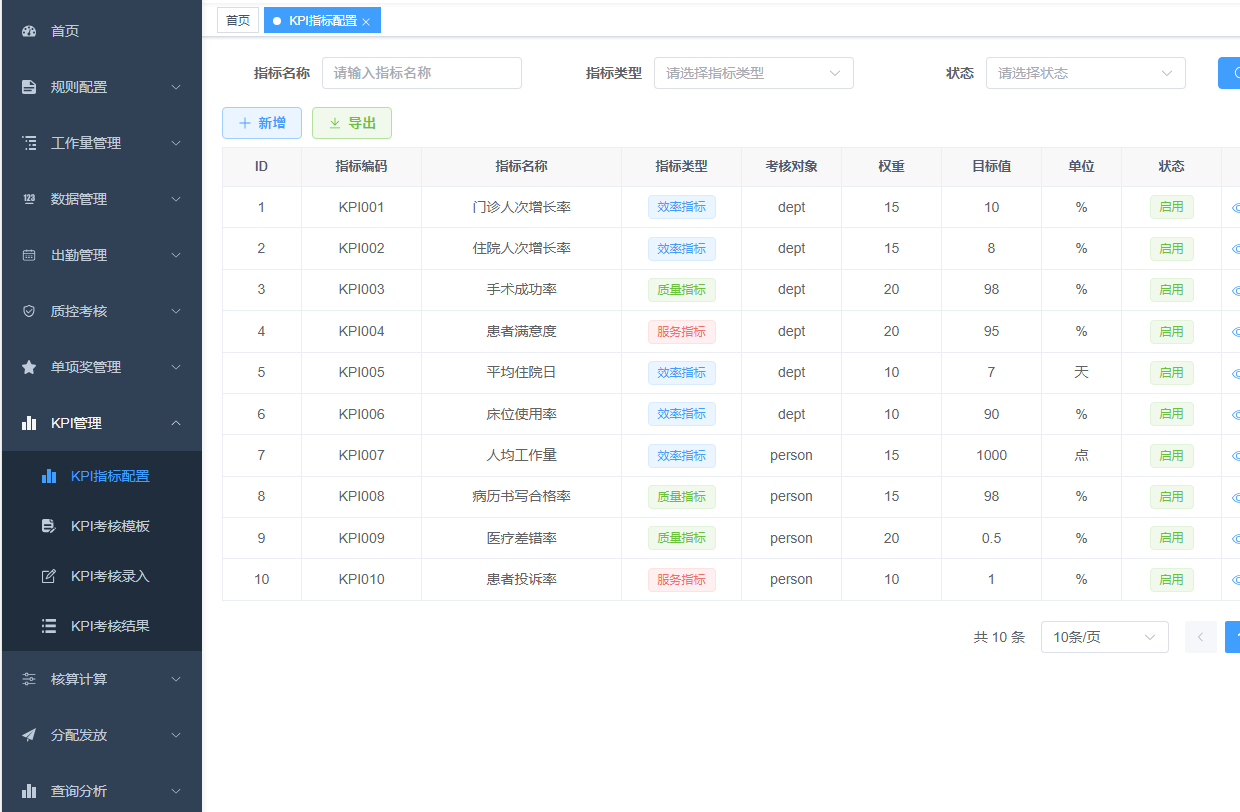Open the 指标类型 dropdown
The width and height of the screenshot is (1240, 812).
[754, 73]
